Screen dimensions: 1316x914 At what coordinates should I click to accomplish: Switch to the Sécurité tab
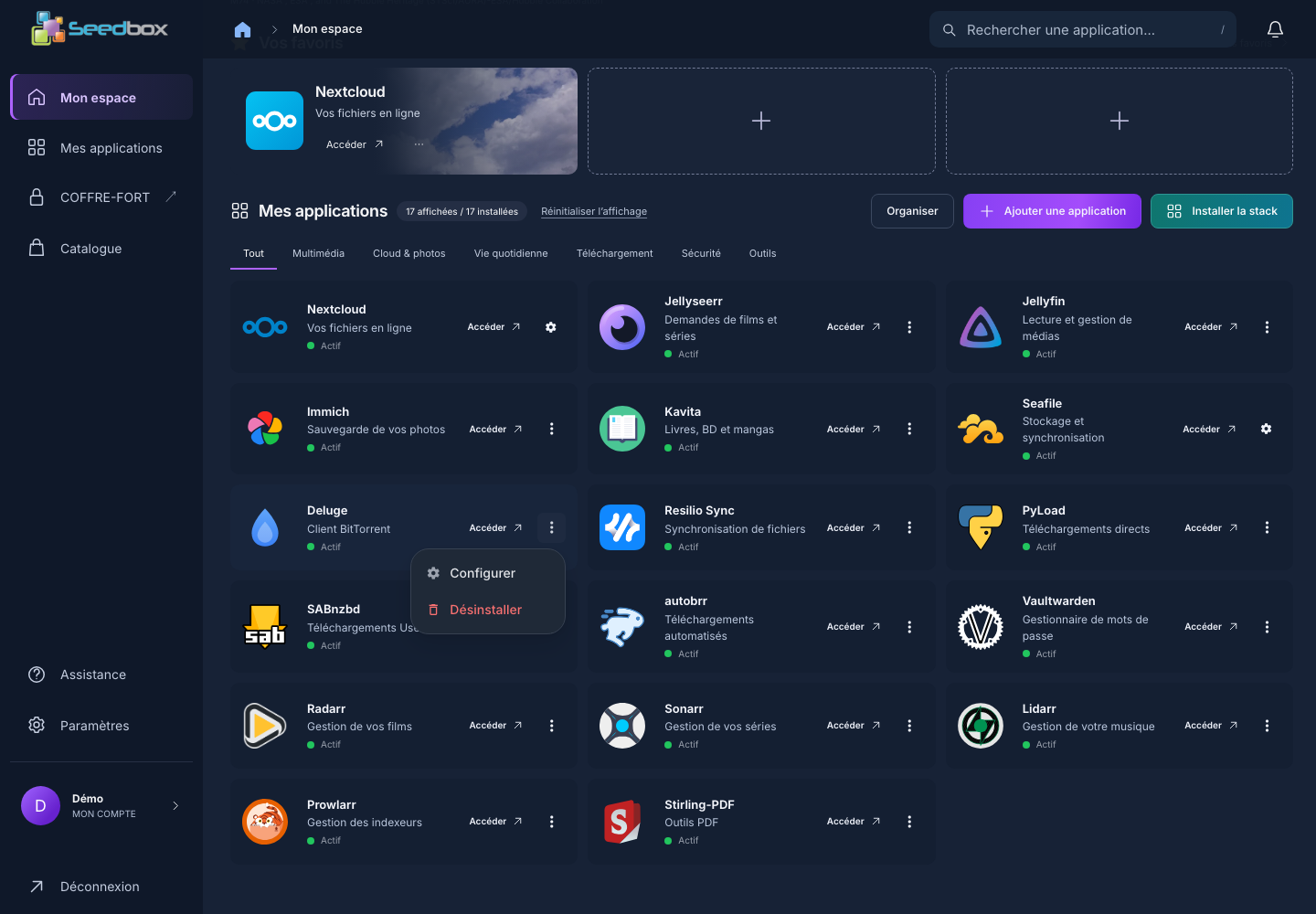[x=701, y=253]
